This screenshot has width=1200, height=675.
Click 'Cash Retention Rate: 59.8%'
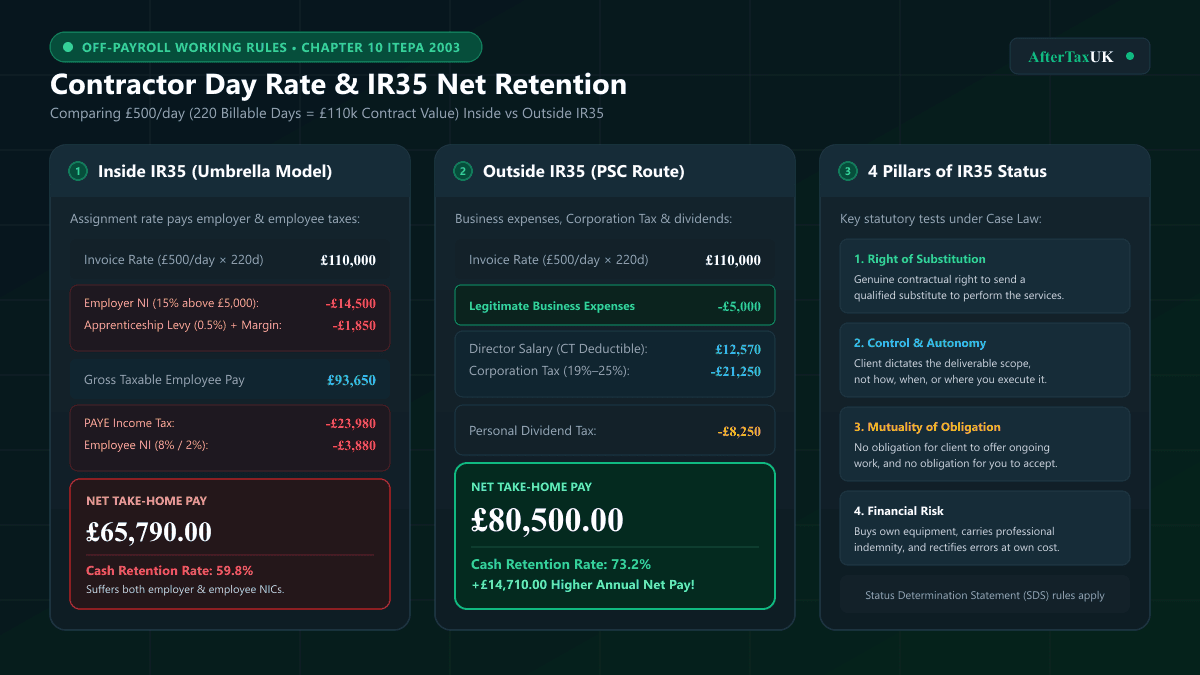pos(169,570)
